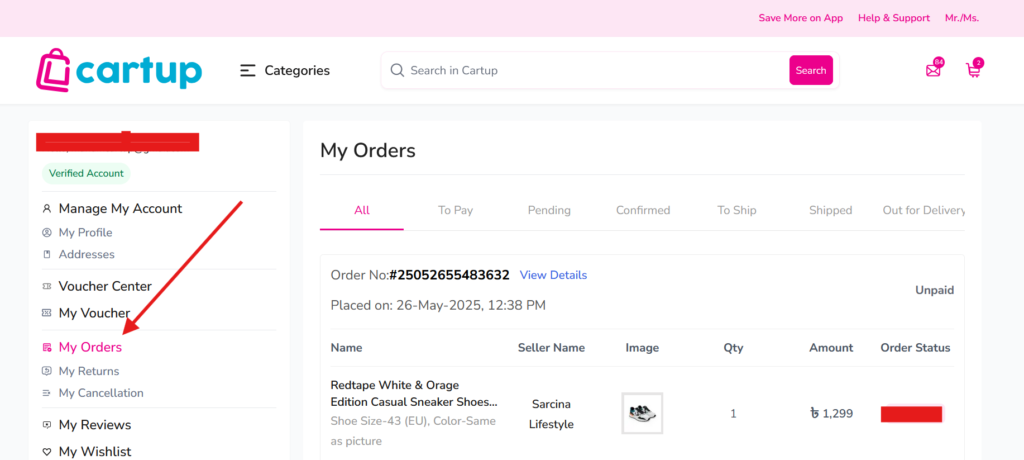Click the pink Search button
1024x460 pixels.
click(810, 70)
